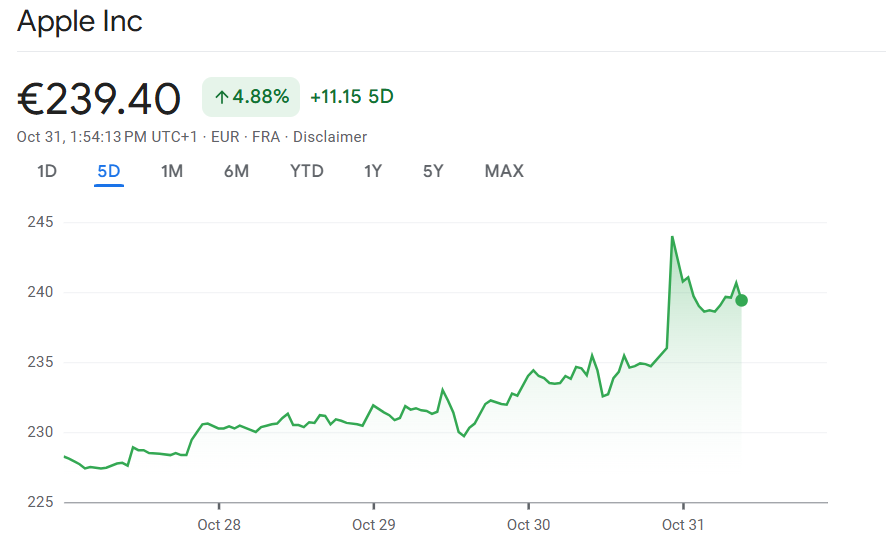The width and height of the screenshot is (886, 545).
Task: Click the green up arrow icon
Action: click(x=221, y=97)
